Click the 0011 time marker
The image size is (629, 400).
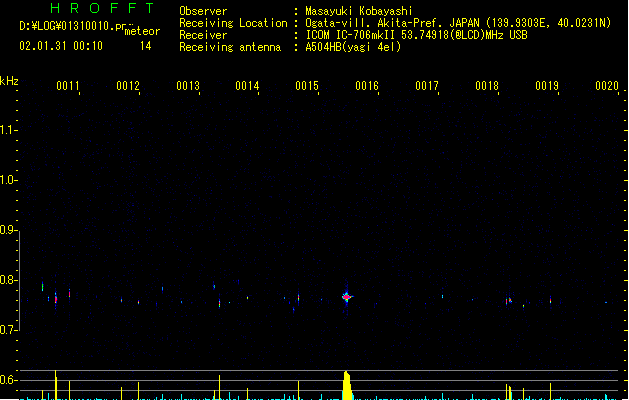point(68,86)
